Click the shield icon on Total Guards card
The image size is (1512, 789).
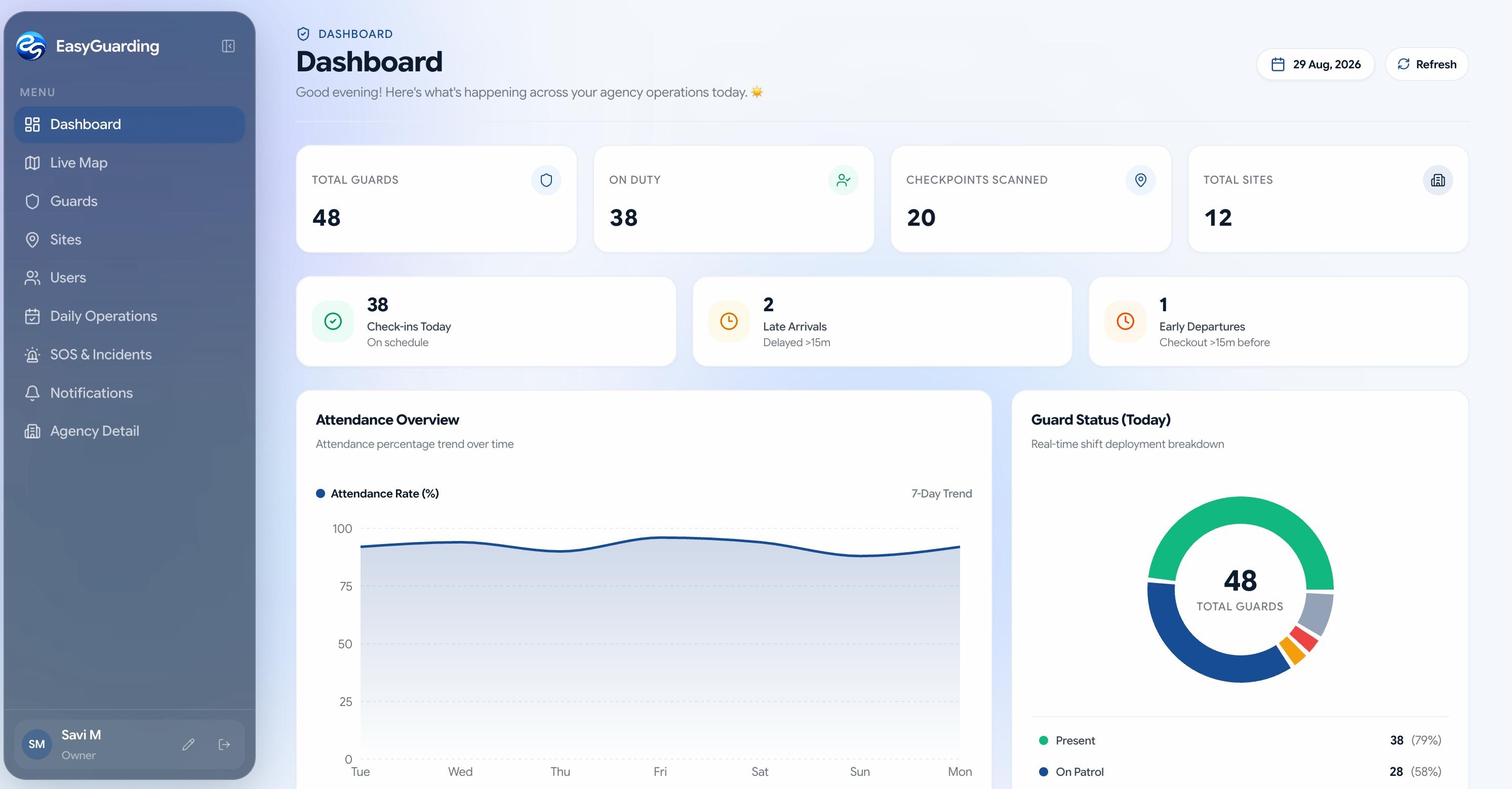pyautogui.click(x=546, y=180)
